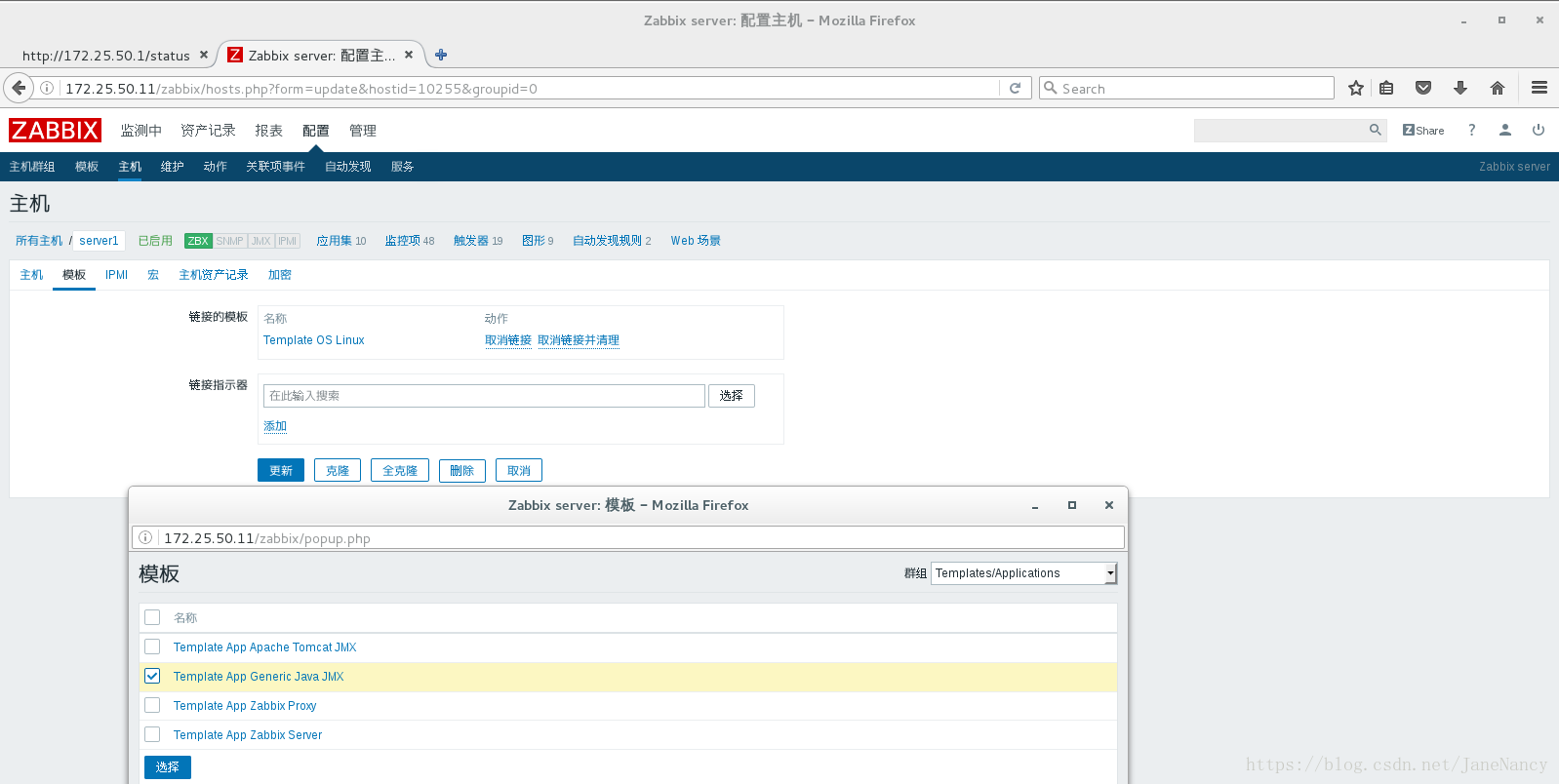Open Zabbix Share link
Image resolution: width=1559 pixels, height=784 pixels.
pos(1423,130)
